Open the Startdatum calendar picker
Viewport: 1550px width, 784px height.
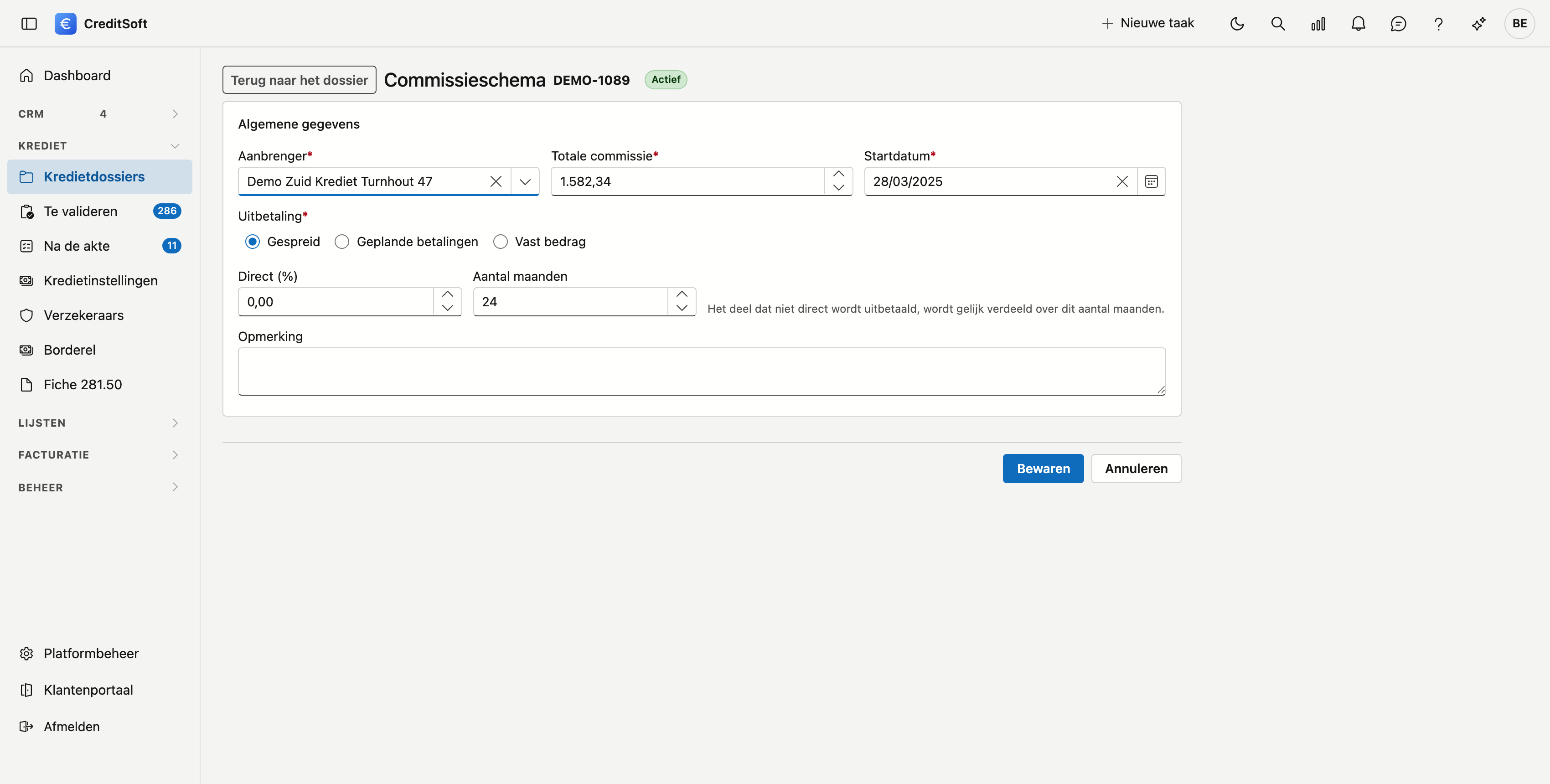[x=1151, y=182]
